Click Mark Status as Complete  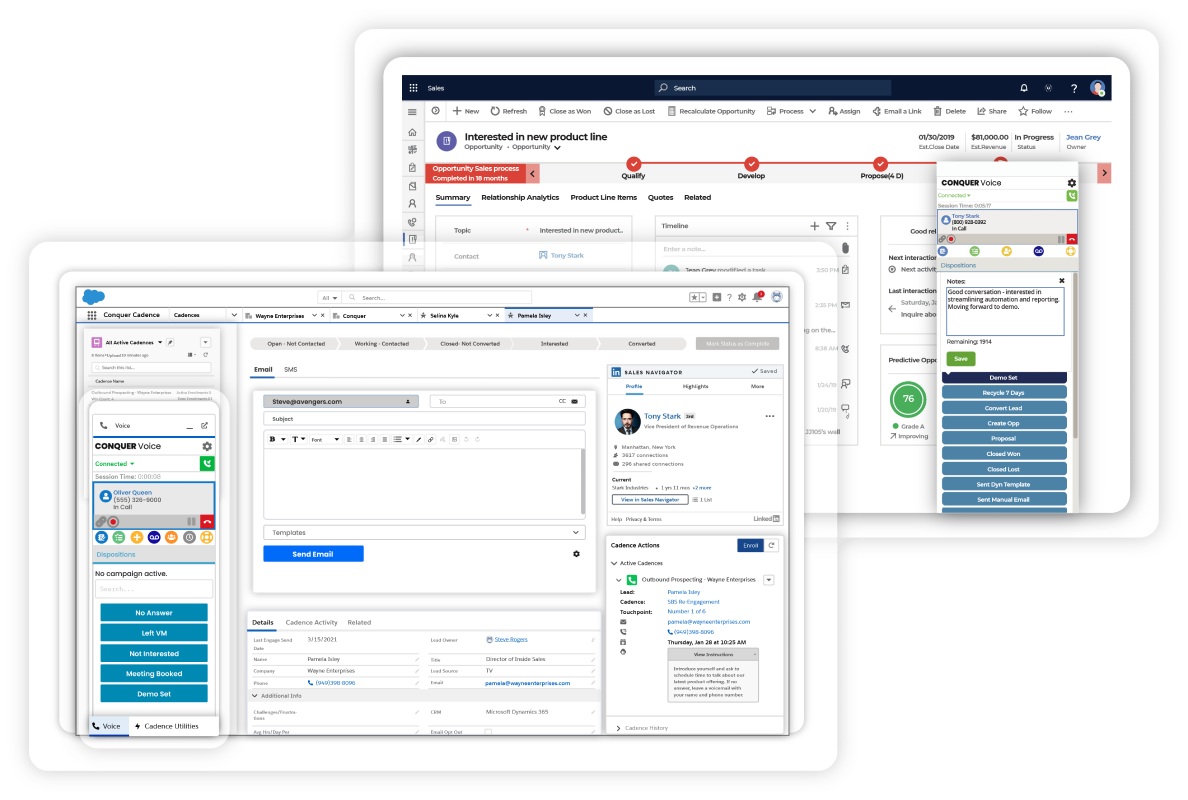(737, 343)
